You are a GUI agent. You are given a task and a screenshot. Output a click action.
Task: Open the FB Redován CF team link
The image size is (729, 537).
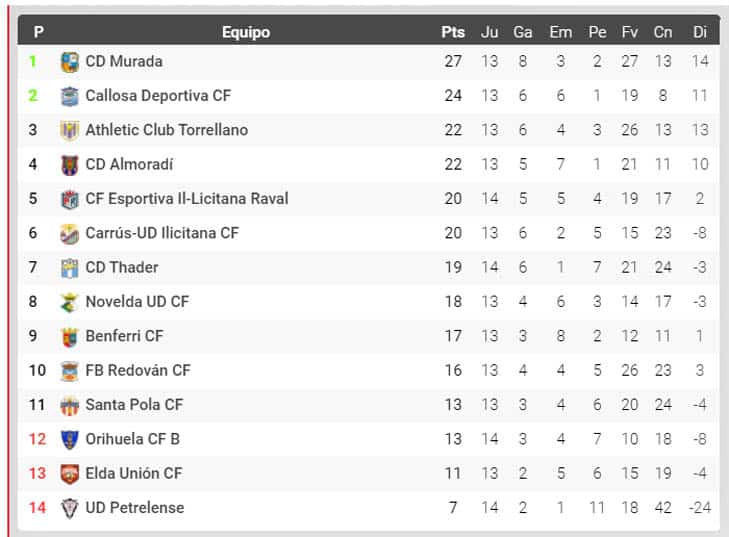click(x=138, y=370)
